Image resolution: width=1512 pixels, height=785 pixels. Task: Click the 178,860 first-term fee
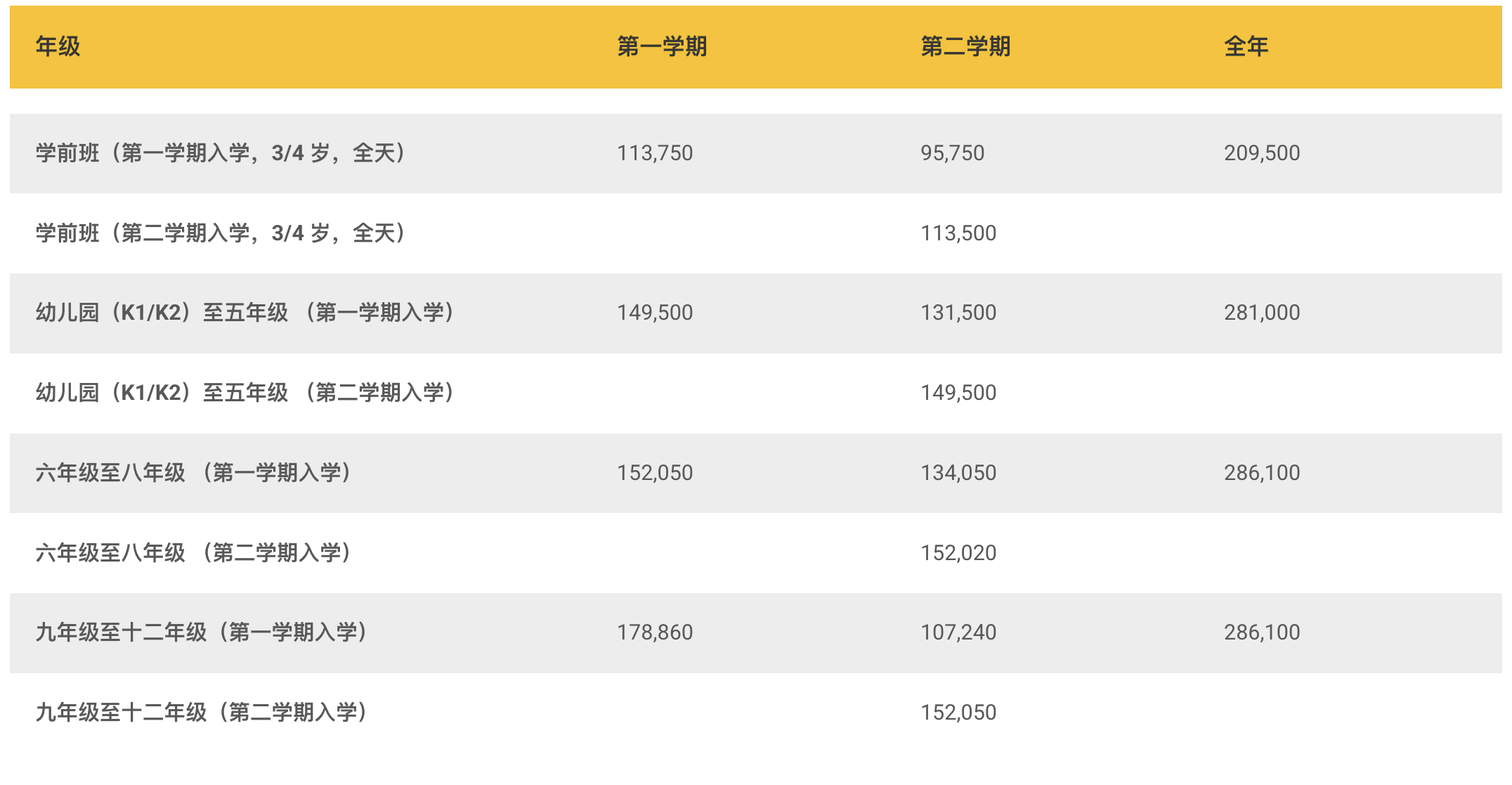(655, 632)
